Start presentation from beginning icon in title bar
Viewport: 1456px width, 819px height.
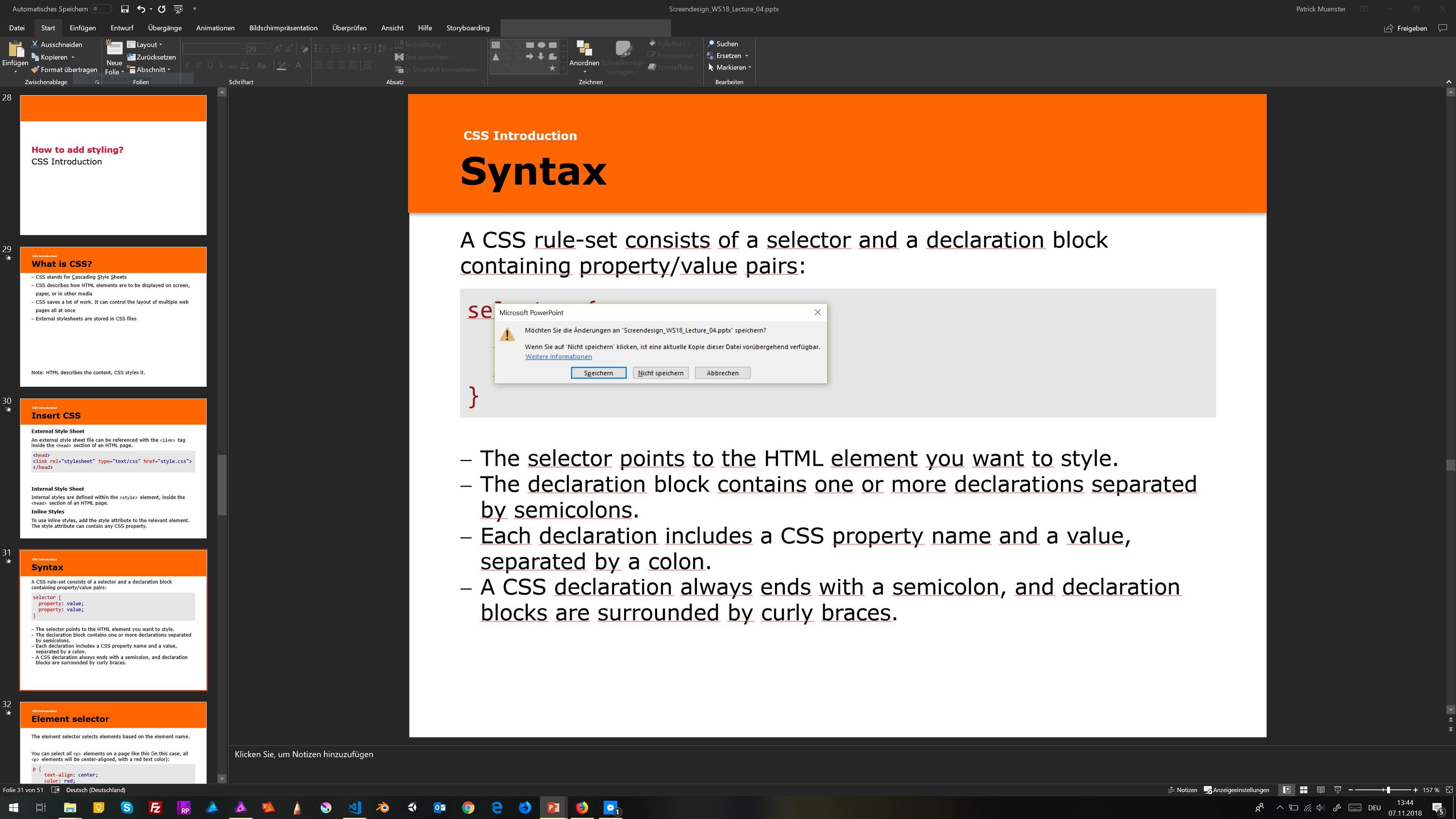[179, 9]
